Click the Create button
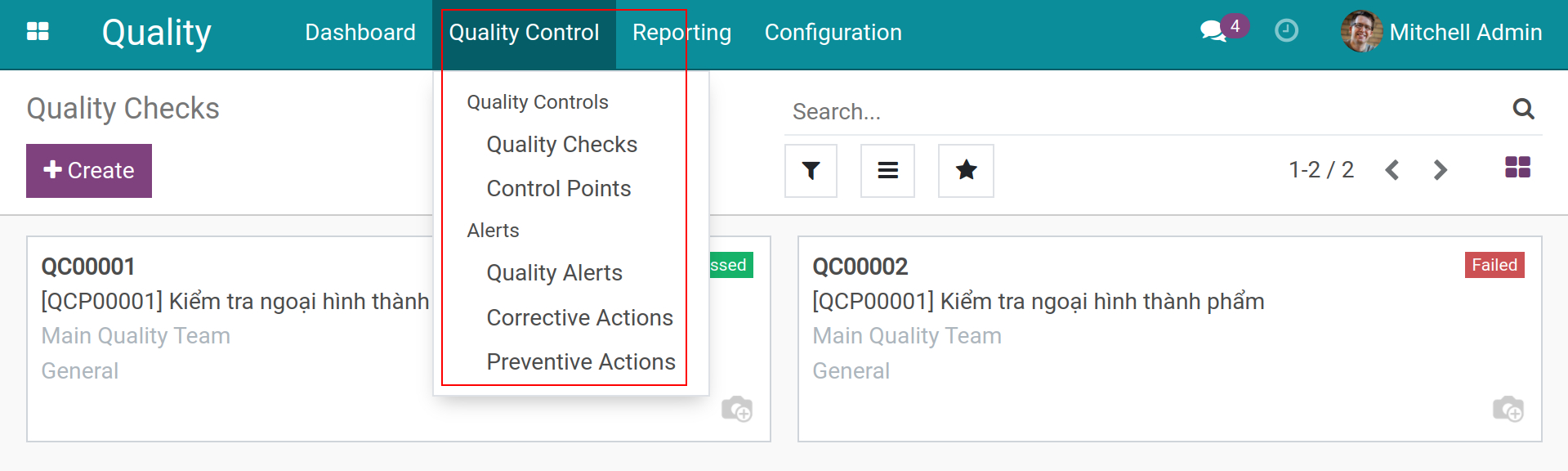 click(89, 171)
